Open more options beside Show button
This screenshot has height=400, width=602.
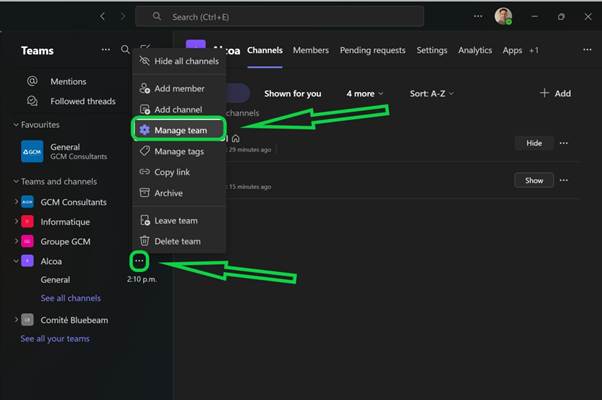(x=564, y=180)
